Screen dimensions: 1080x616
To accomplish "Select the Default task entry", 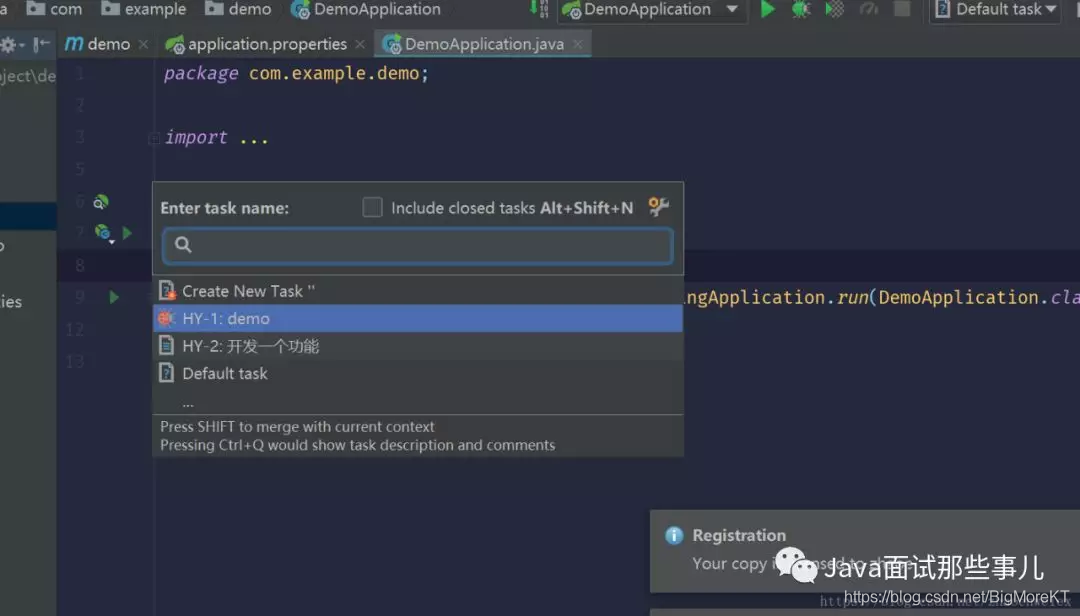I will 417,373.
